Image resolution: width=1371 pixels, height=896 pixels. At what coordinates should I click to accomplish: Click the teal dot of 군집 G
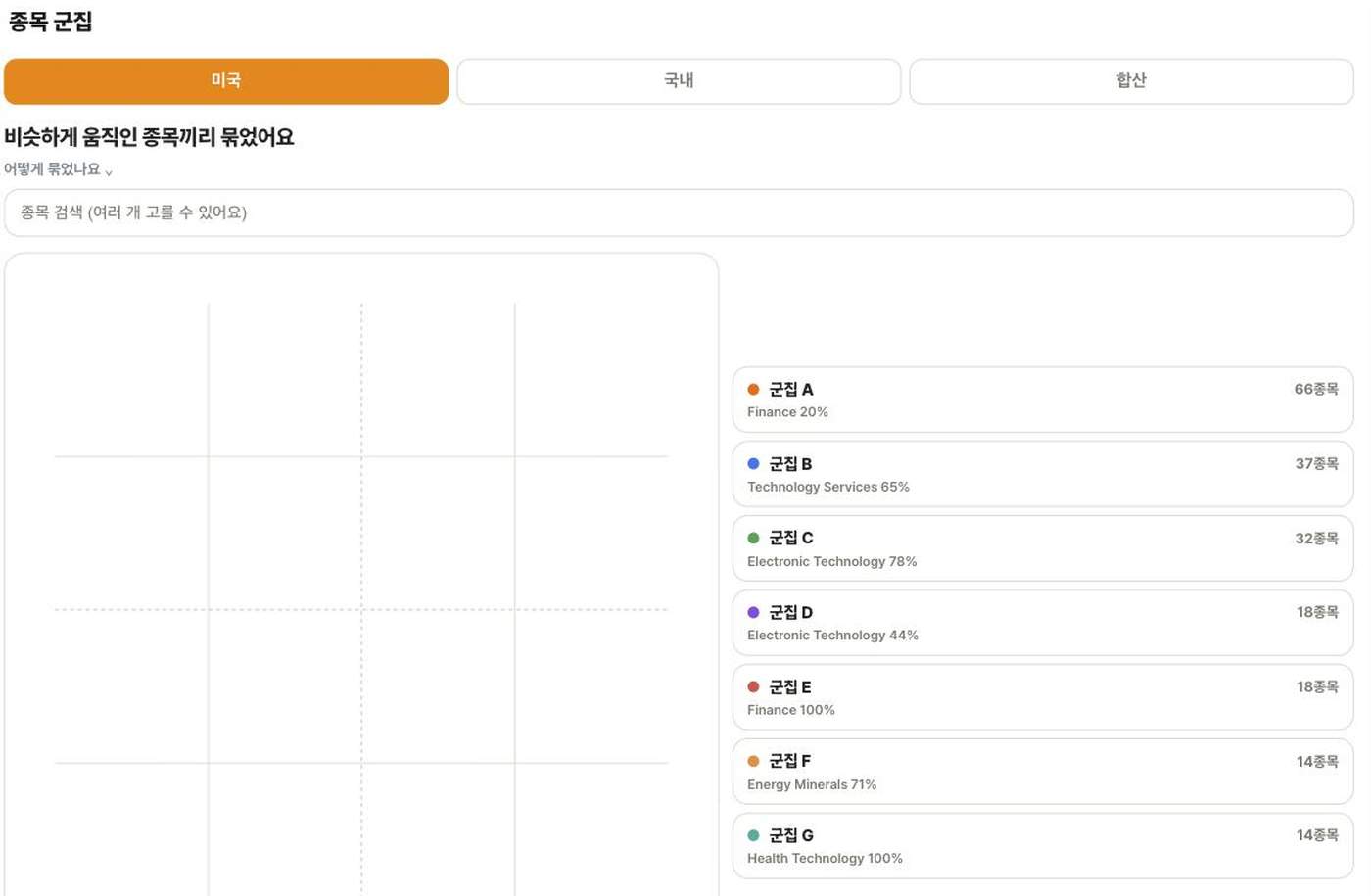[x=753, y=835]
